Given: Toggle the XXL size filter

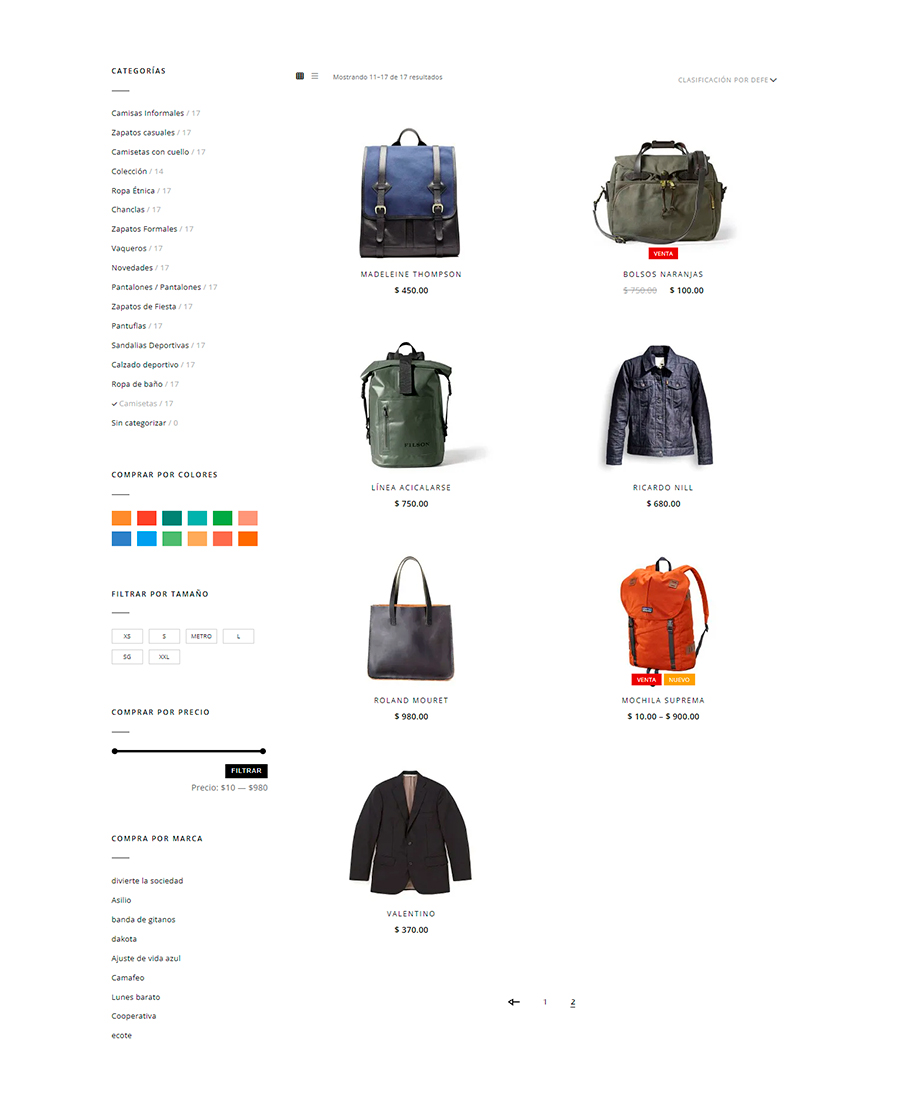Looking at the screenshot, I should point(164,657).
